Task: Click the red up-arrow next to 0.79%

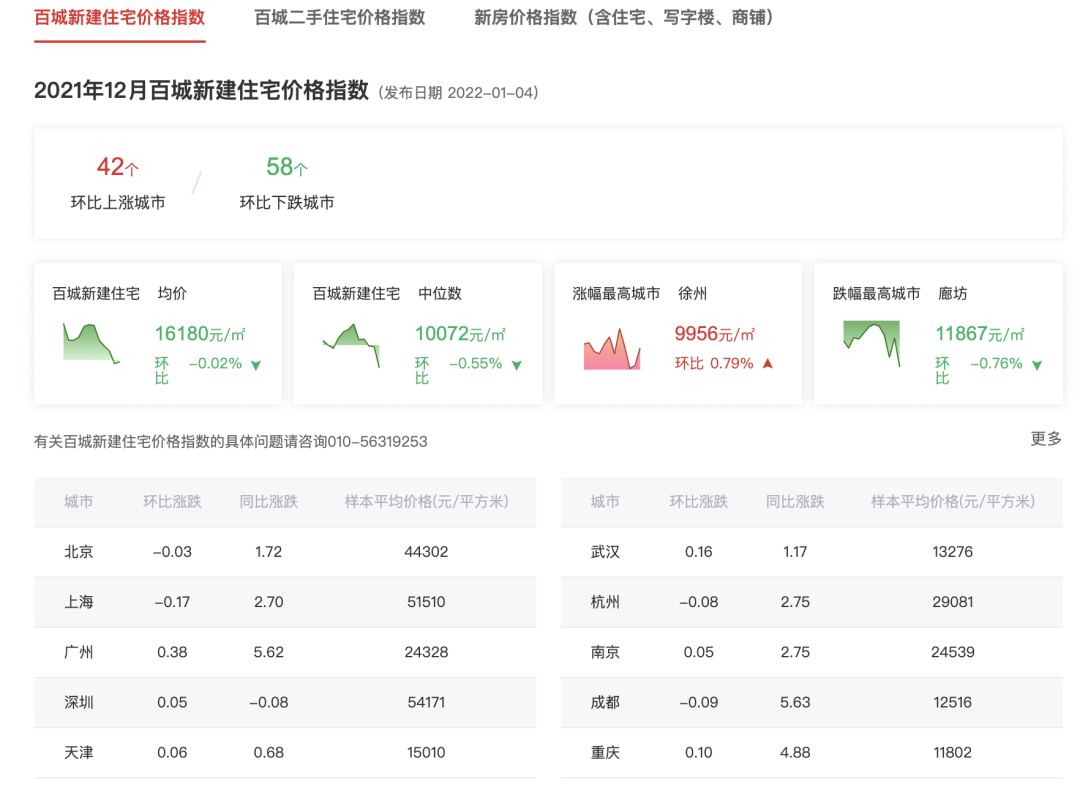Action: click(766, 363)
